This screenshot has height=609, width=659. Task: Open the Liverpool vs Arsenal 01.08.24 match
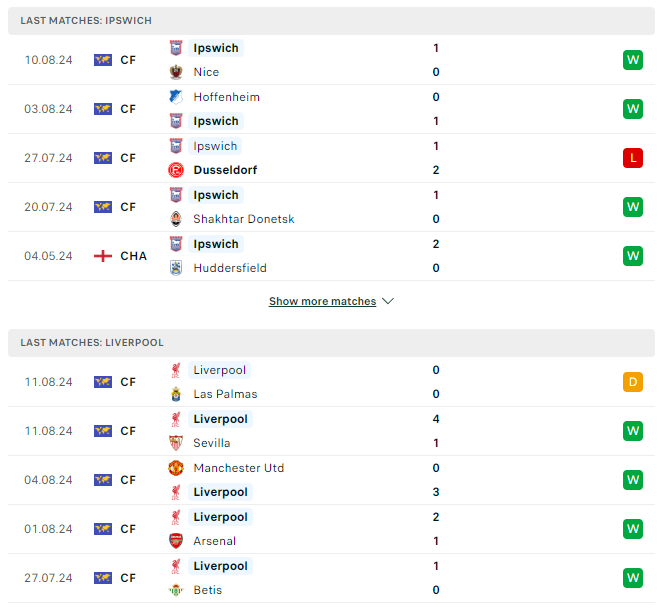point(330,529)
